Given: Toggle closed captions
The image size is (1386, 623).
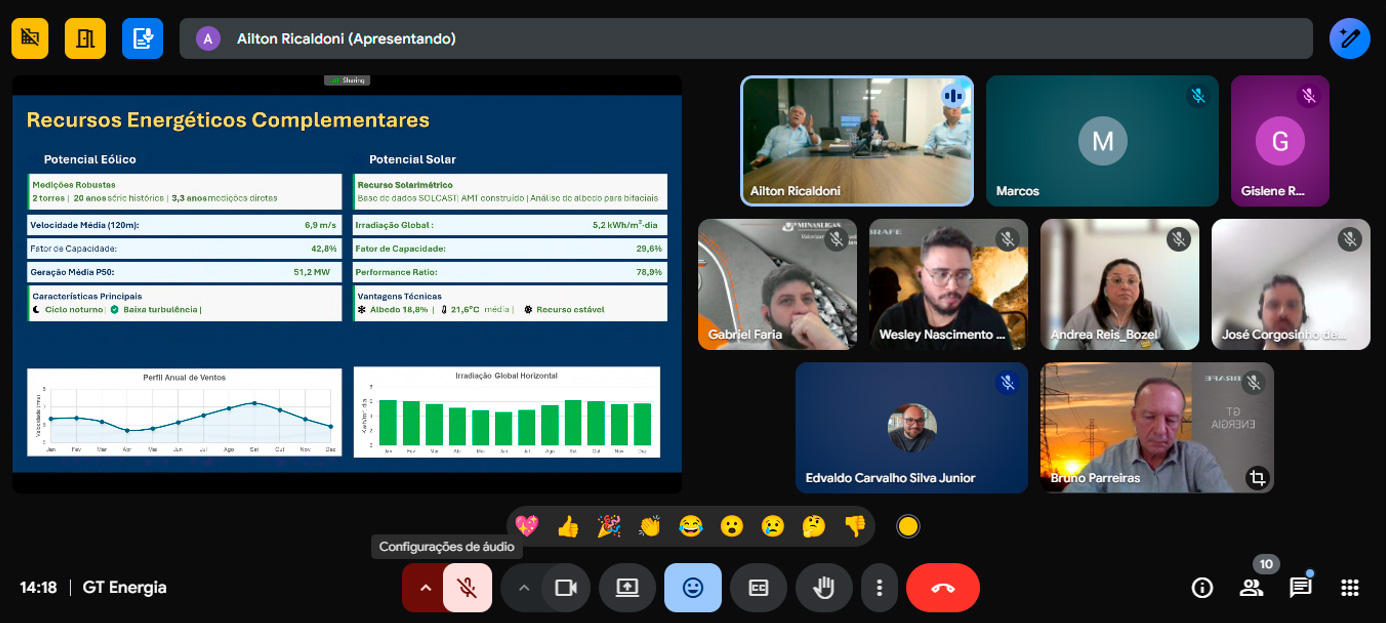Looking at the screenshot, I should tap(758, 588).
